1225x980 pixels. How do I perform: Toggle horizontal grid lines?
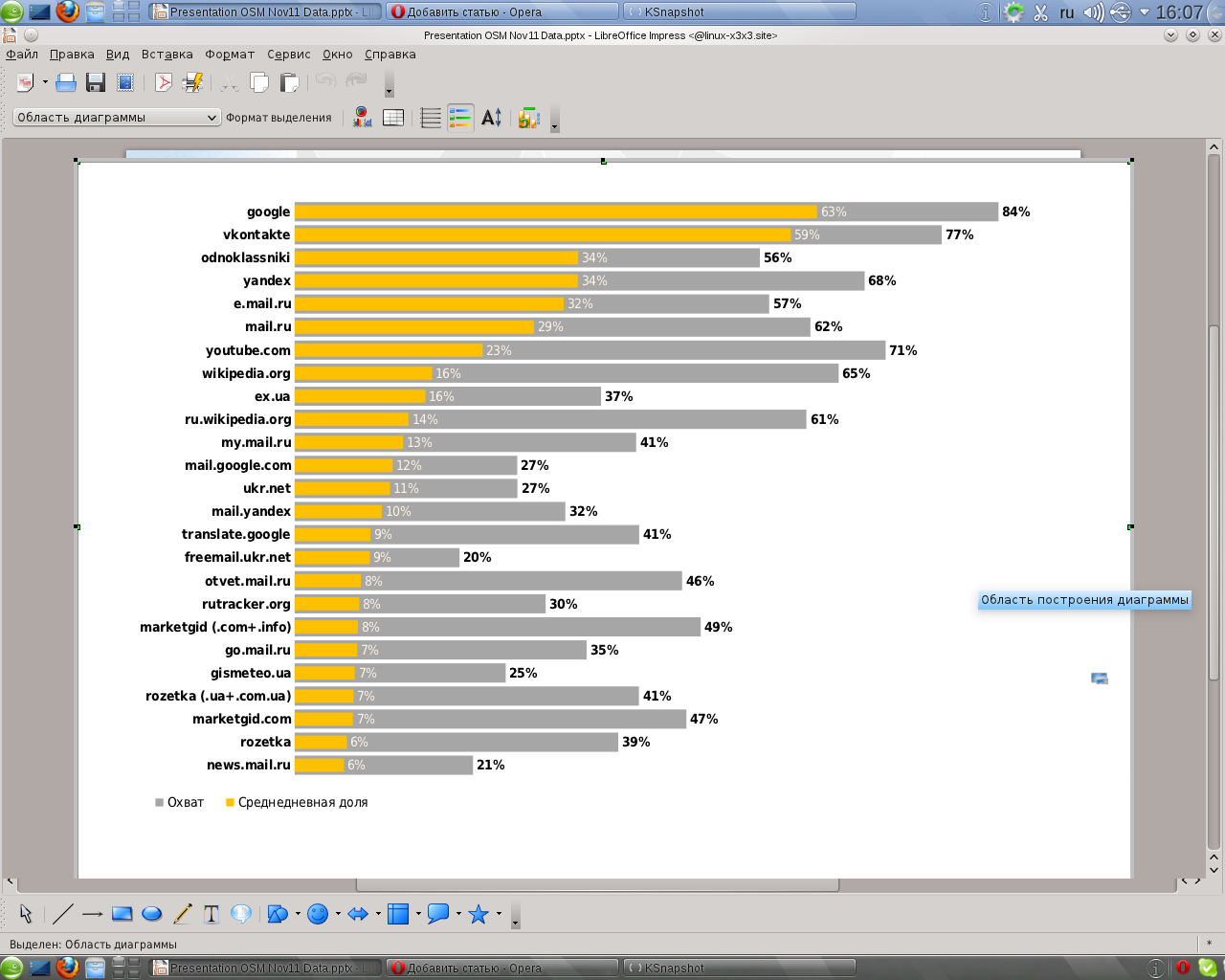431,118
